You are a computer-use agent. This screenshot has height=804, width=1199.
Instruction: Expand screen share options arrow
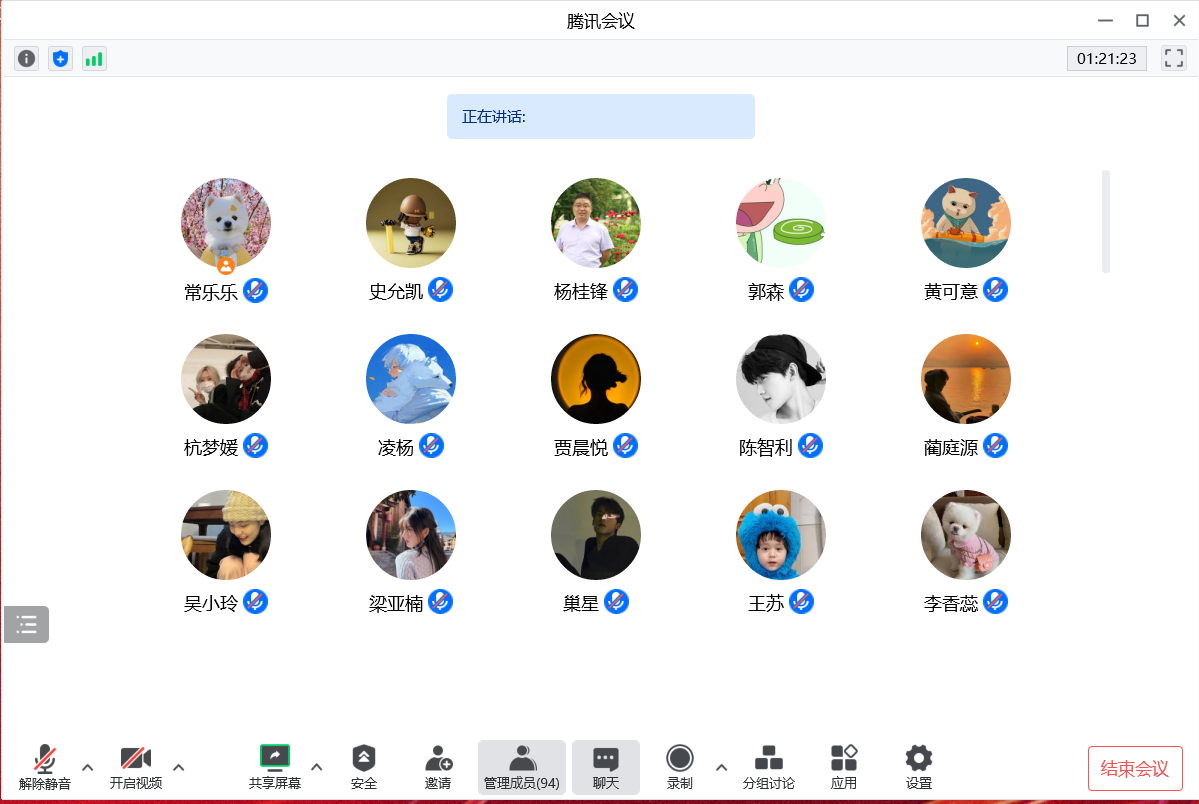tap(317, 767)
